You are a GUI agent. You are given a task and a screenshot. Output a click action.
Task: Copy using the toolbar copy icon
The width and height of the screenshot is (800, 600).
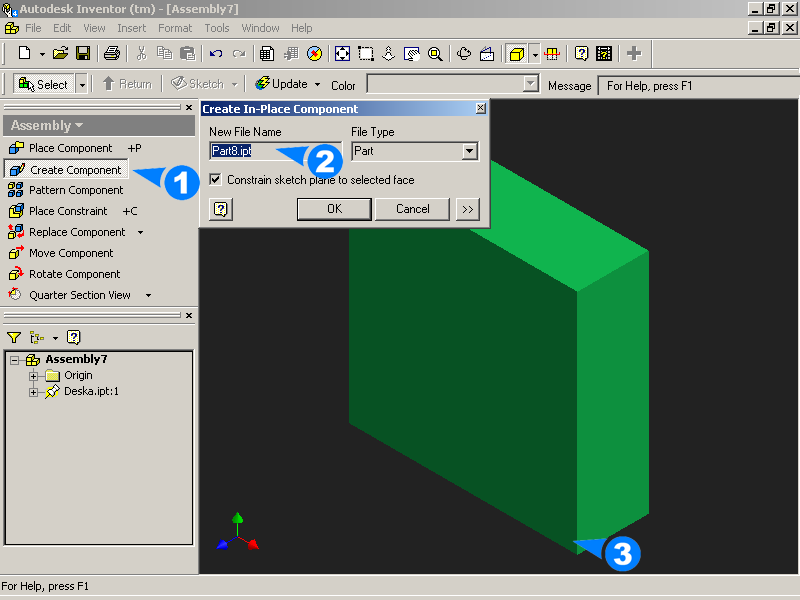tap(164, 53)
